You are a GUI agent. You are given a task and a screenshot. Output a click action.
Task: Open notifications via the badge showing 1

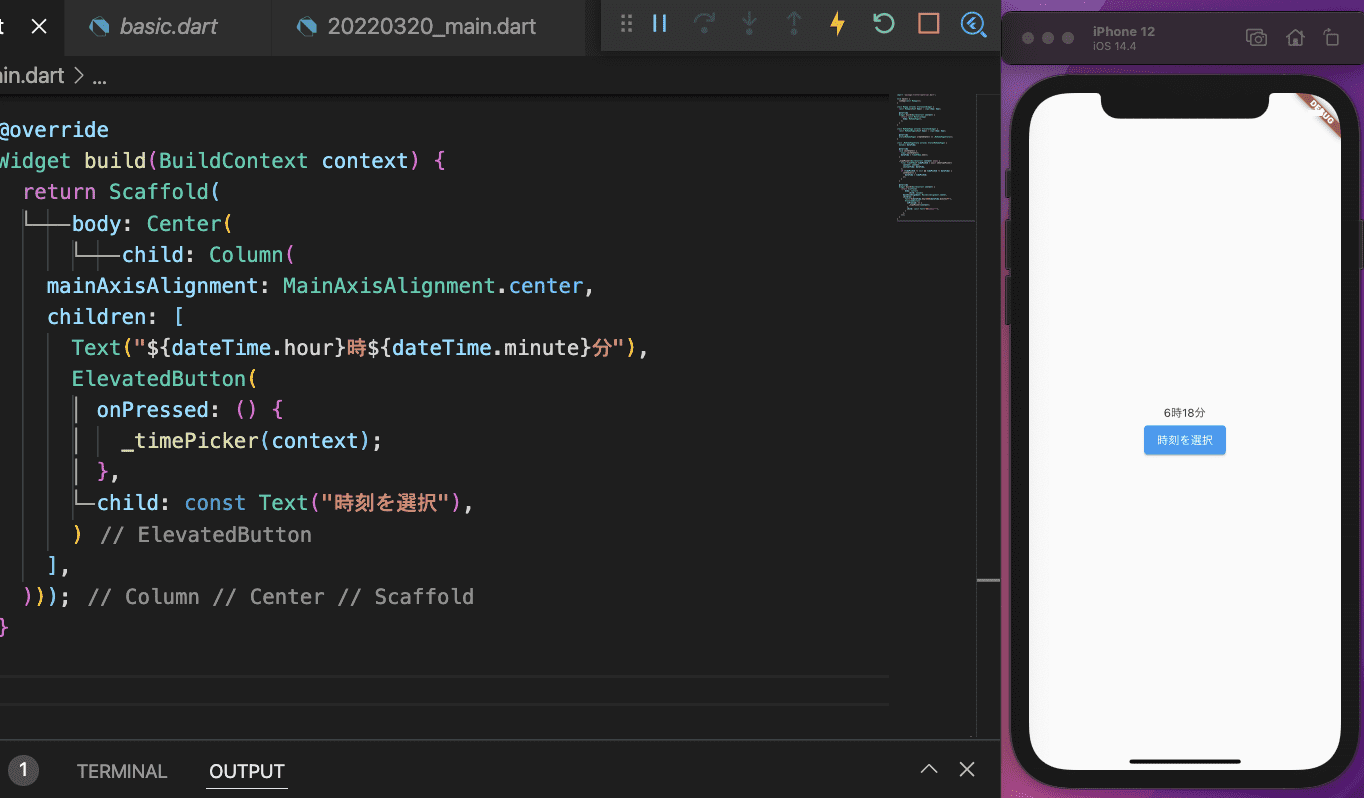tap(23, 771)
